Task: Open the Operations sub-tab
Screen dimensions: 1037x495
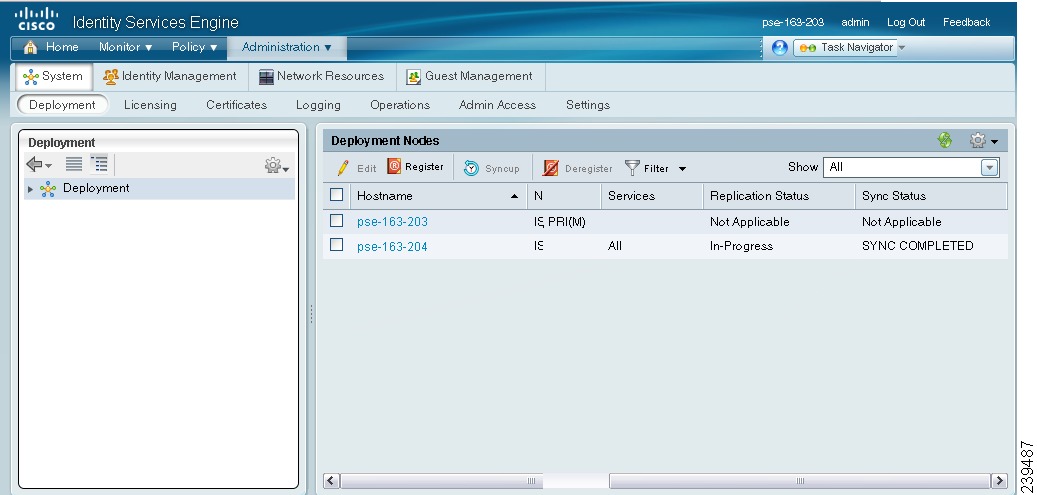Action: click(399, 105)
